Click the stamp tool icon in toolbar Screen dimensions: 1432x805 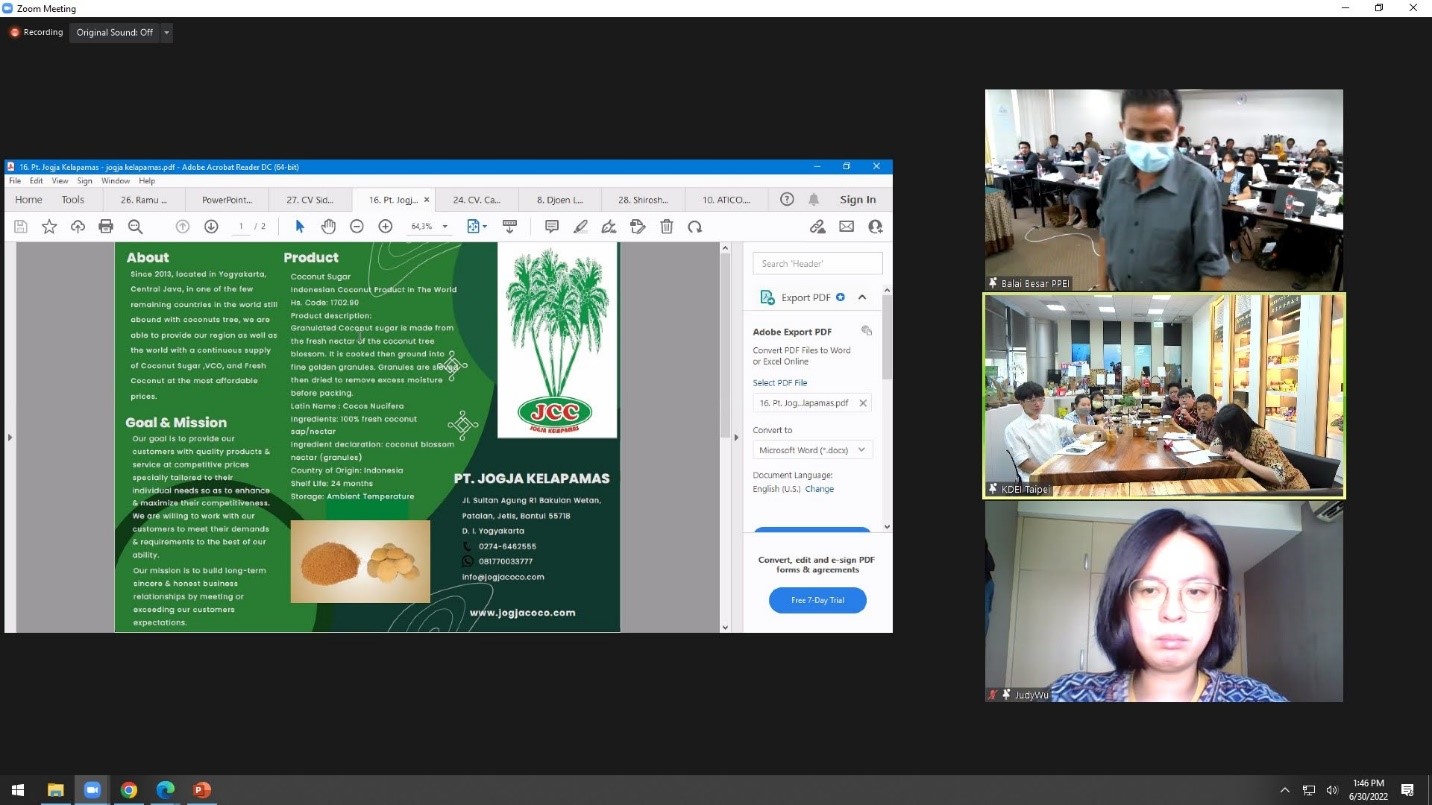638,227
